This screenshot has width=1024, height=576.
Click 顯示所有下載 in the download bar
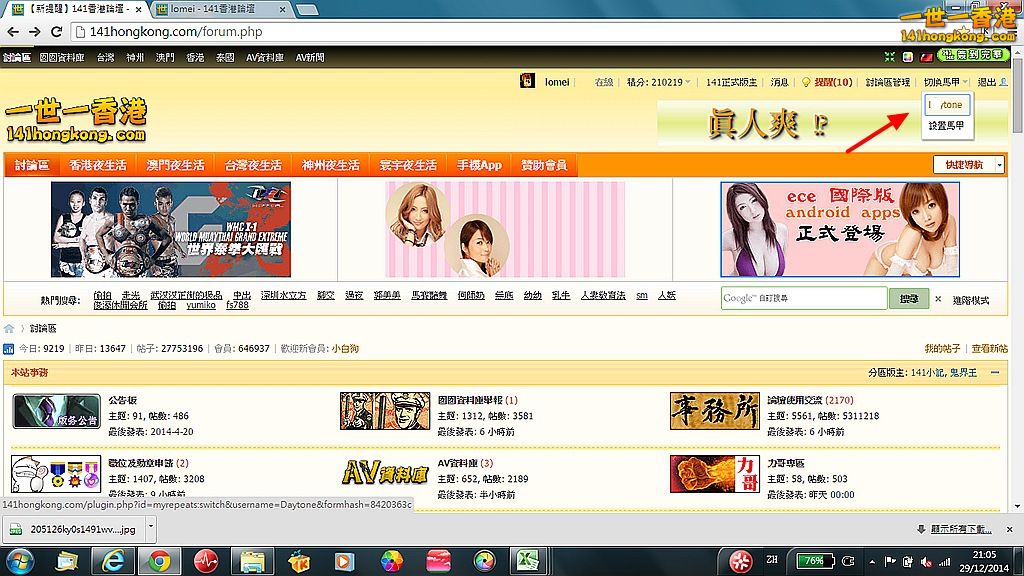(x=961, y=529)
